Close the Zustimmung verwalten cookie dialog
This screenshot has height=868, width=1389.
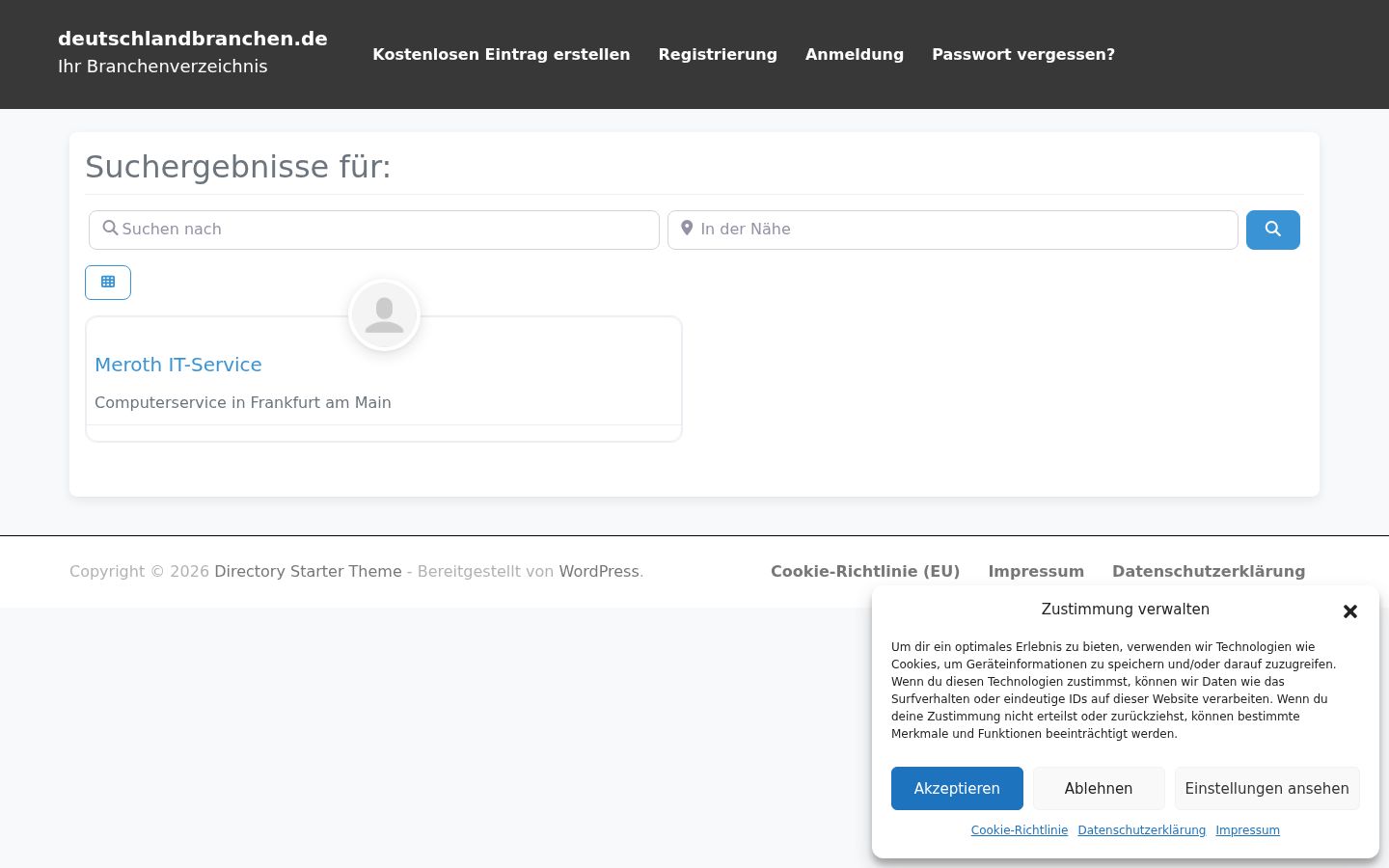pos(1350,611)
